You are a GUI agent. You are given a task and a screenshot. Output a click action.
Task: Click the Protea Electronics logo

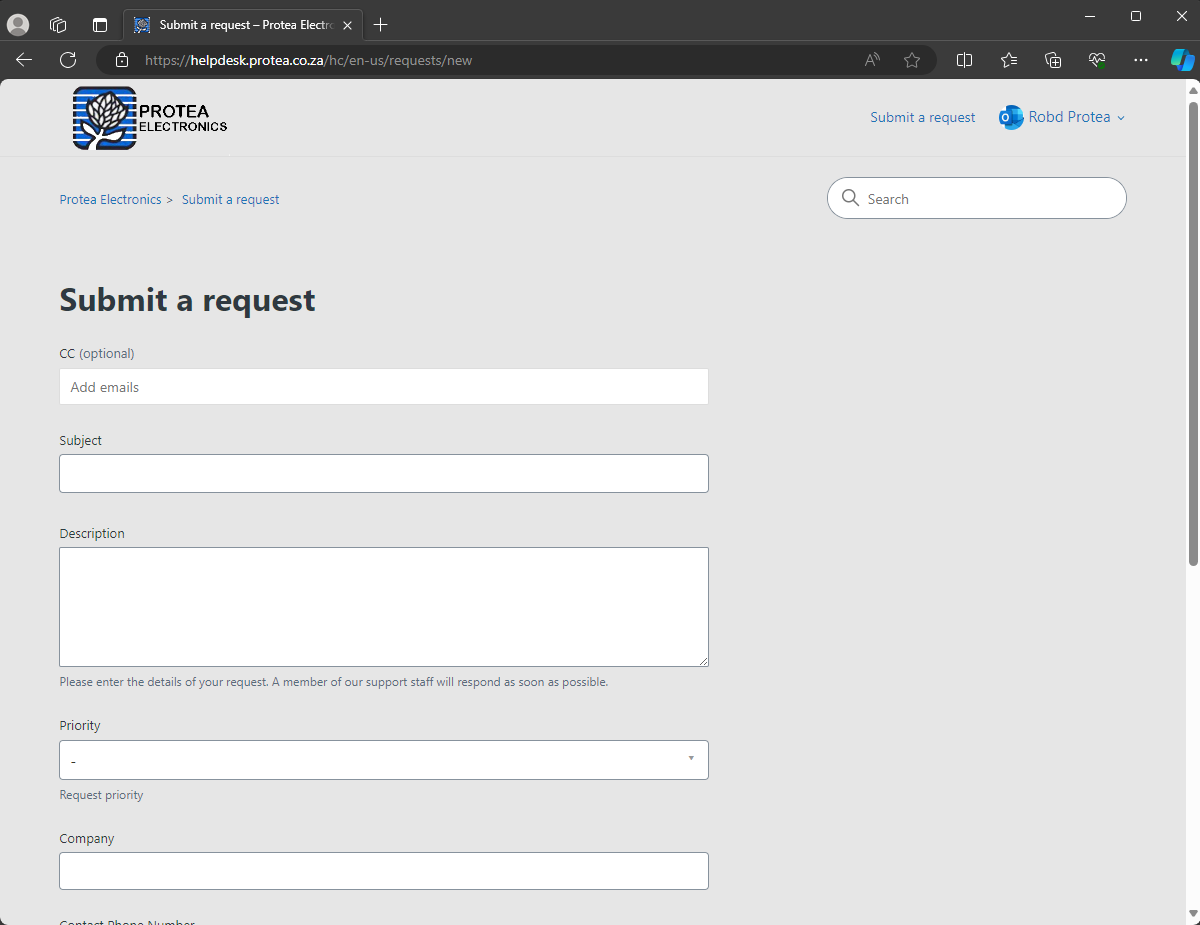click(148, 117)
